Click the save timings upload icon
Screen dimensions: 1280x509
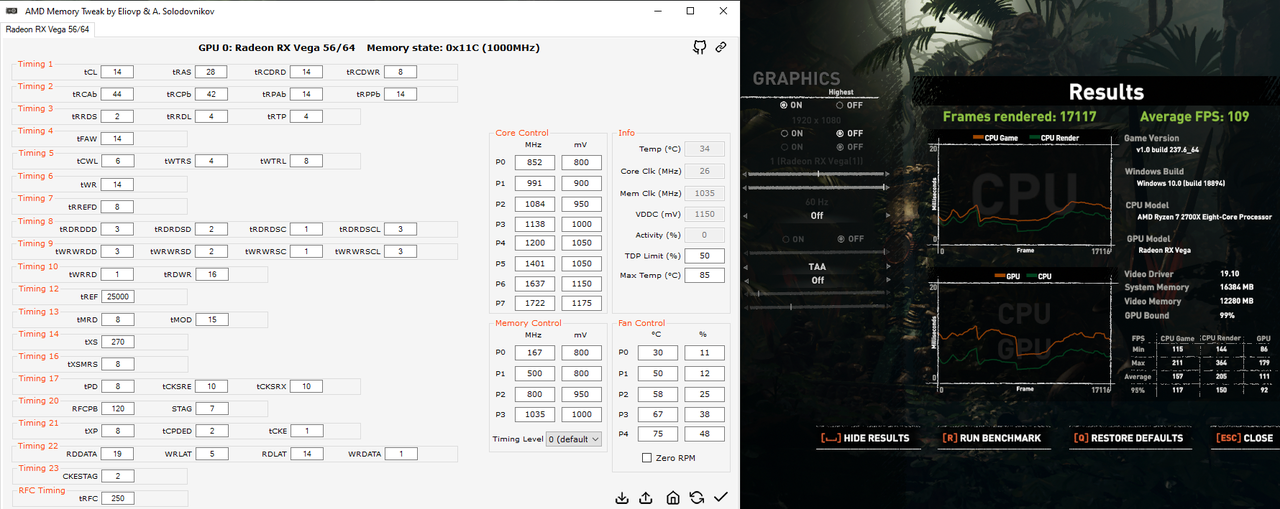(646, 497)
